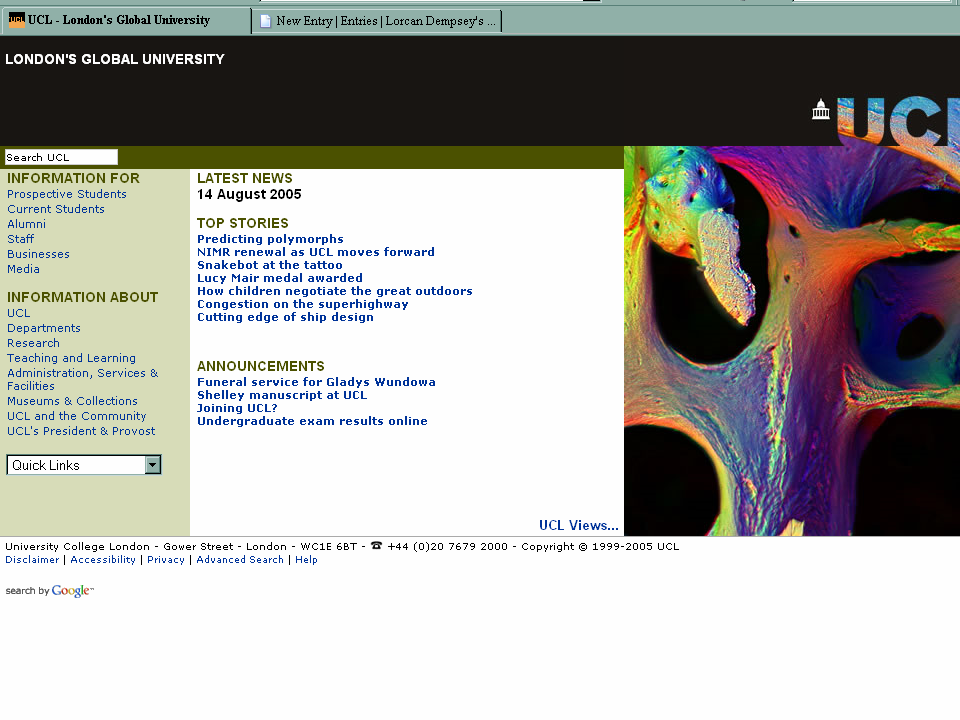Open Undergraduate exam results online link
Image resolution: width=960 pixels, height=720 pixels.
[312, 421]
